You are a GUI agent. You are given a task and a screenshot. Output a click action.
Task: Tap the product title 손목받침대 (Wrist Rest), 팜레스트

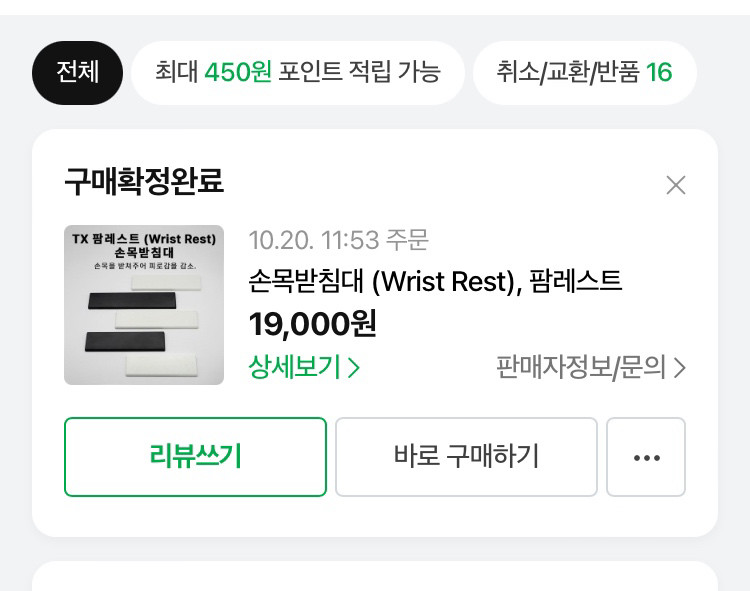click(x=435, y=282)
